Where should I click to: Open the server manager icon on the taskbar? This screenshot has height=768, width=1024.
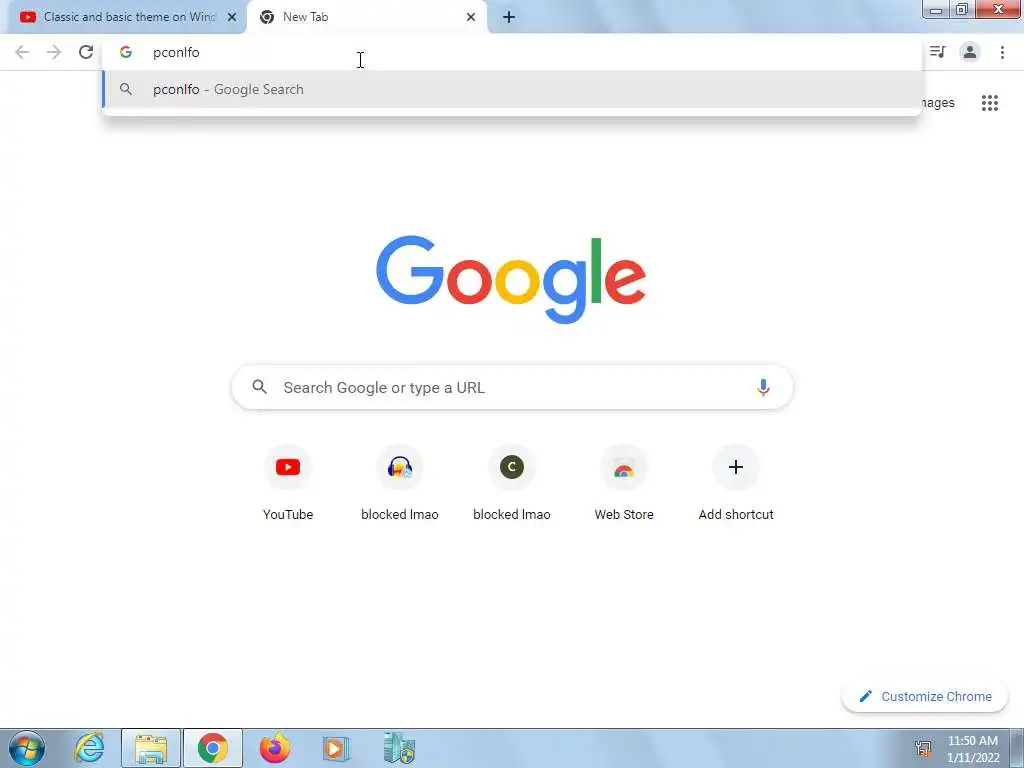[x=399, y=748]
